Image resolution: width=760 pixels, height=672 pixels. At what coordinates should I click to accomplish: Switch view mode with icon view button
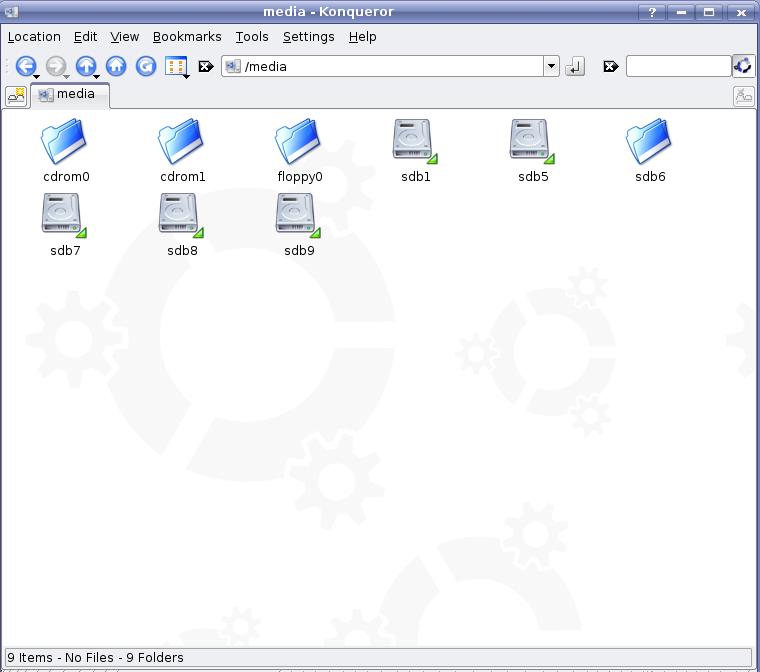[175, 66]
